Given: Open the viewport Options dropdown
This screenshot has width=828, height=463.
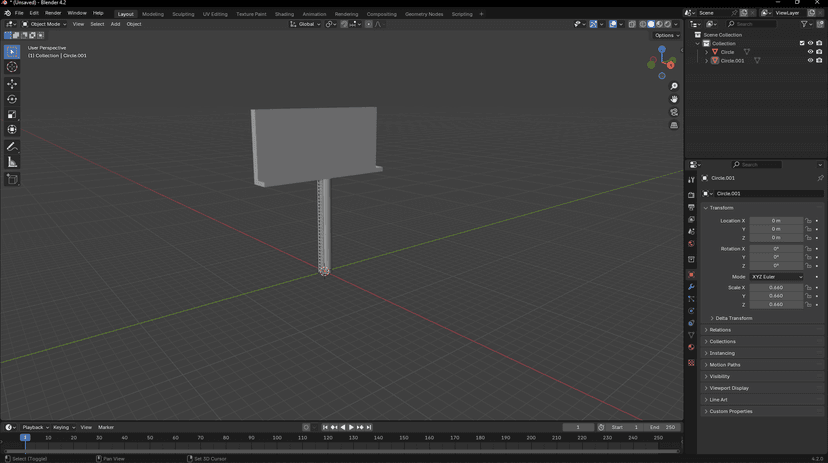Looking at the screenshot, I should tap(666, 35).
